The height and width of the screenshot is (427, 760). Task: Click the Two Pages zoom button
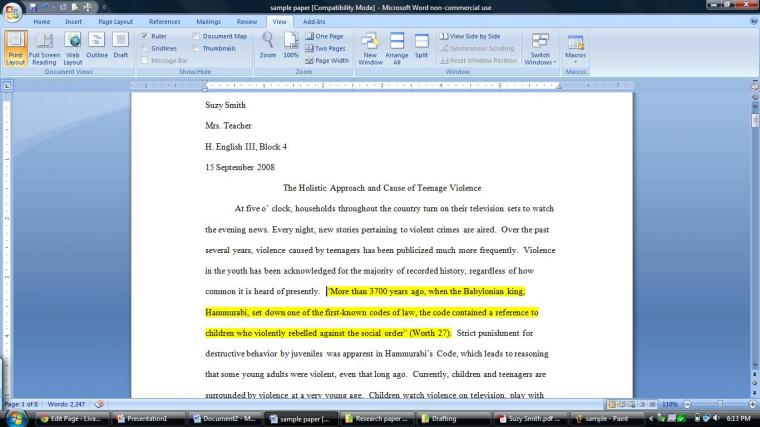pos(328,48)
